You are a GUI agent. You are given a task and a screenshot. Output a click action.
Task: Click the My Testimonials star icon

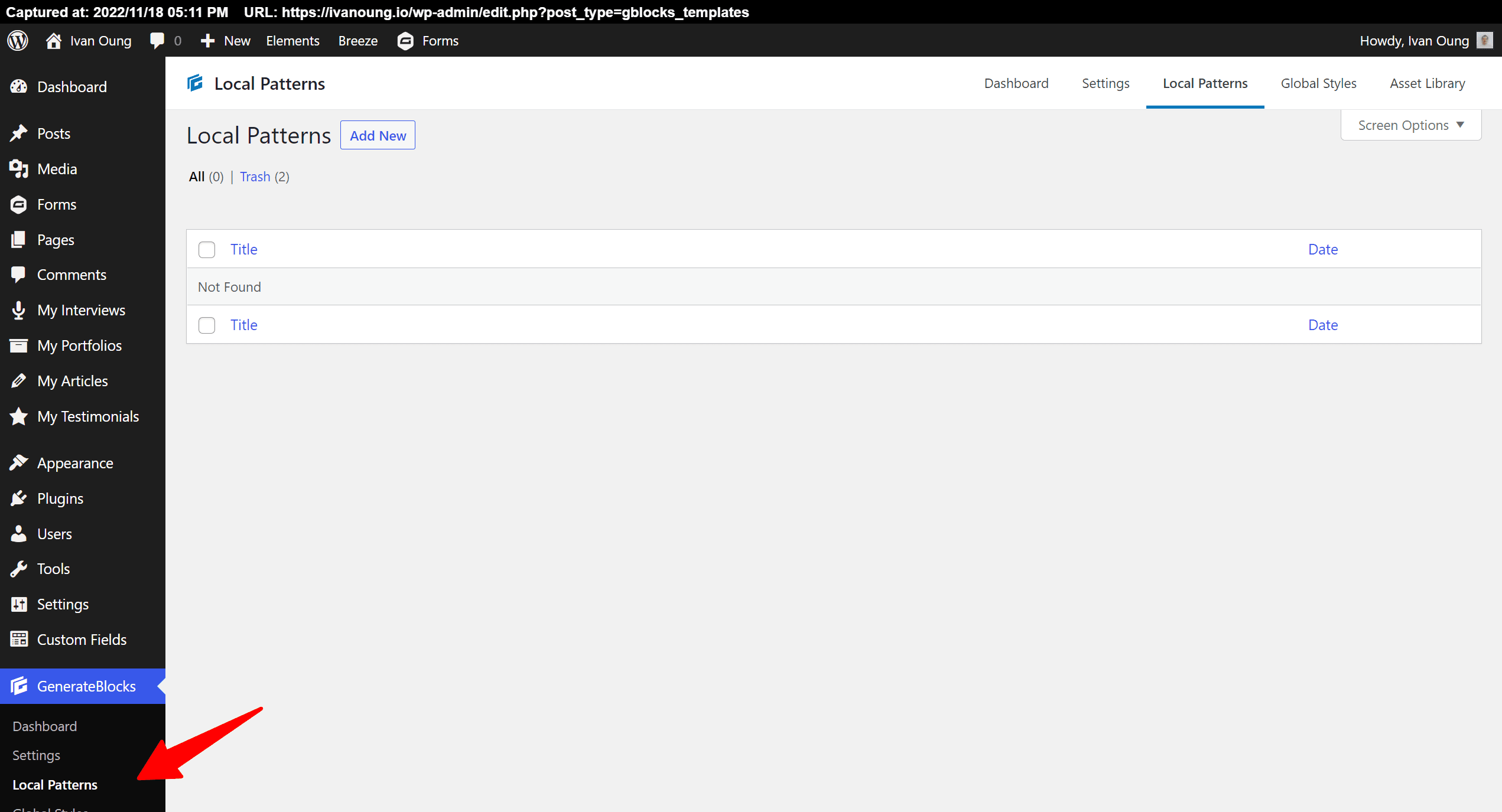(19, 416)
